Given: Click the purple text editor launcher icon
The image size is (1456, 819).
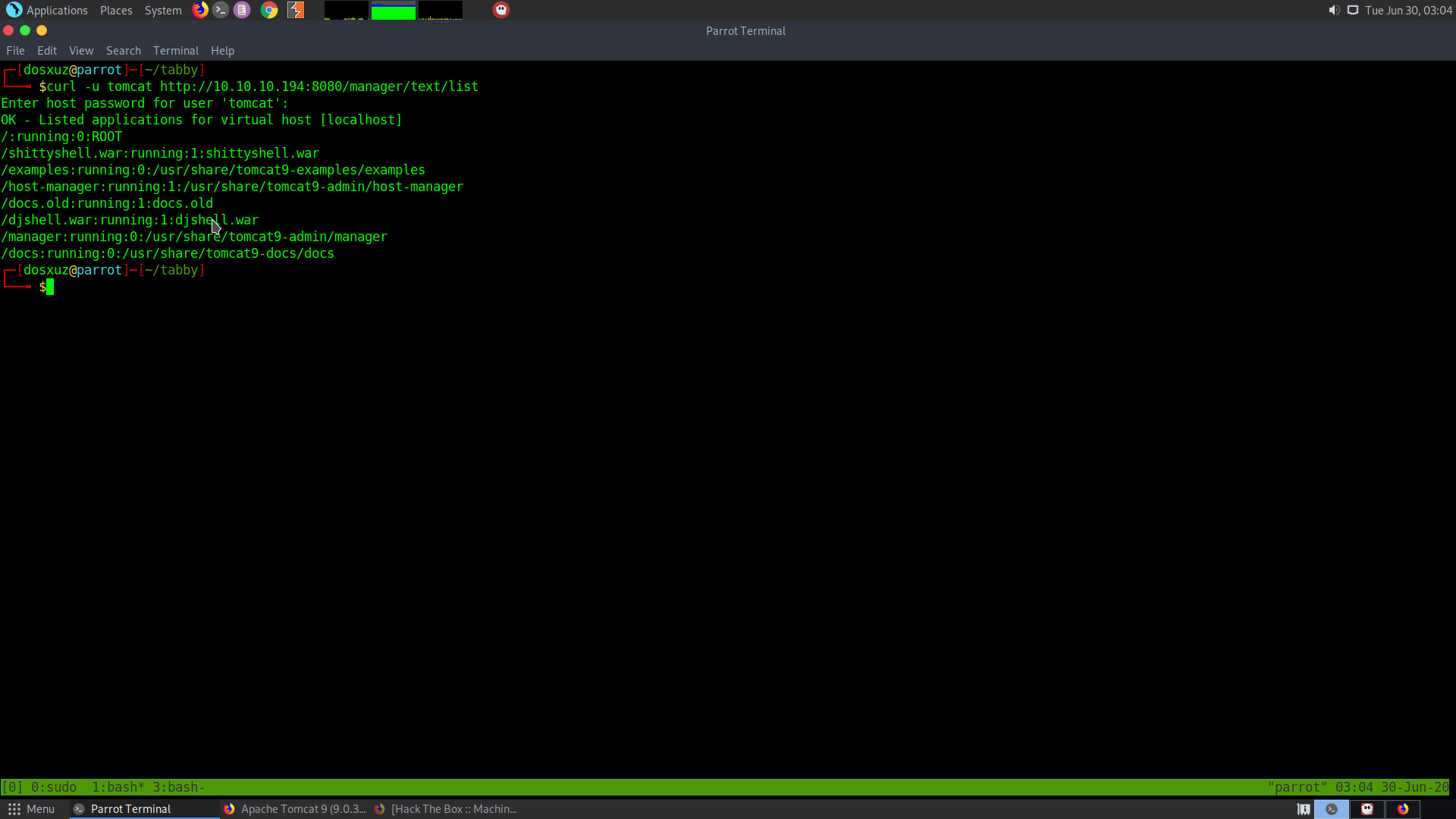Looking at the screenshot, I should point(242,10).
